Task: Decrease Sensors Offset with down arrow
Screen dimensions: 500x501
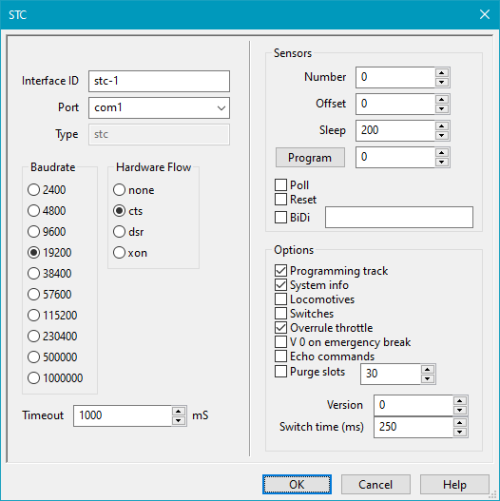Action: click(x=442, y=109)
